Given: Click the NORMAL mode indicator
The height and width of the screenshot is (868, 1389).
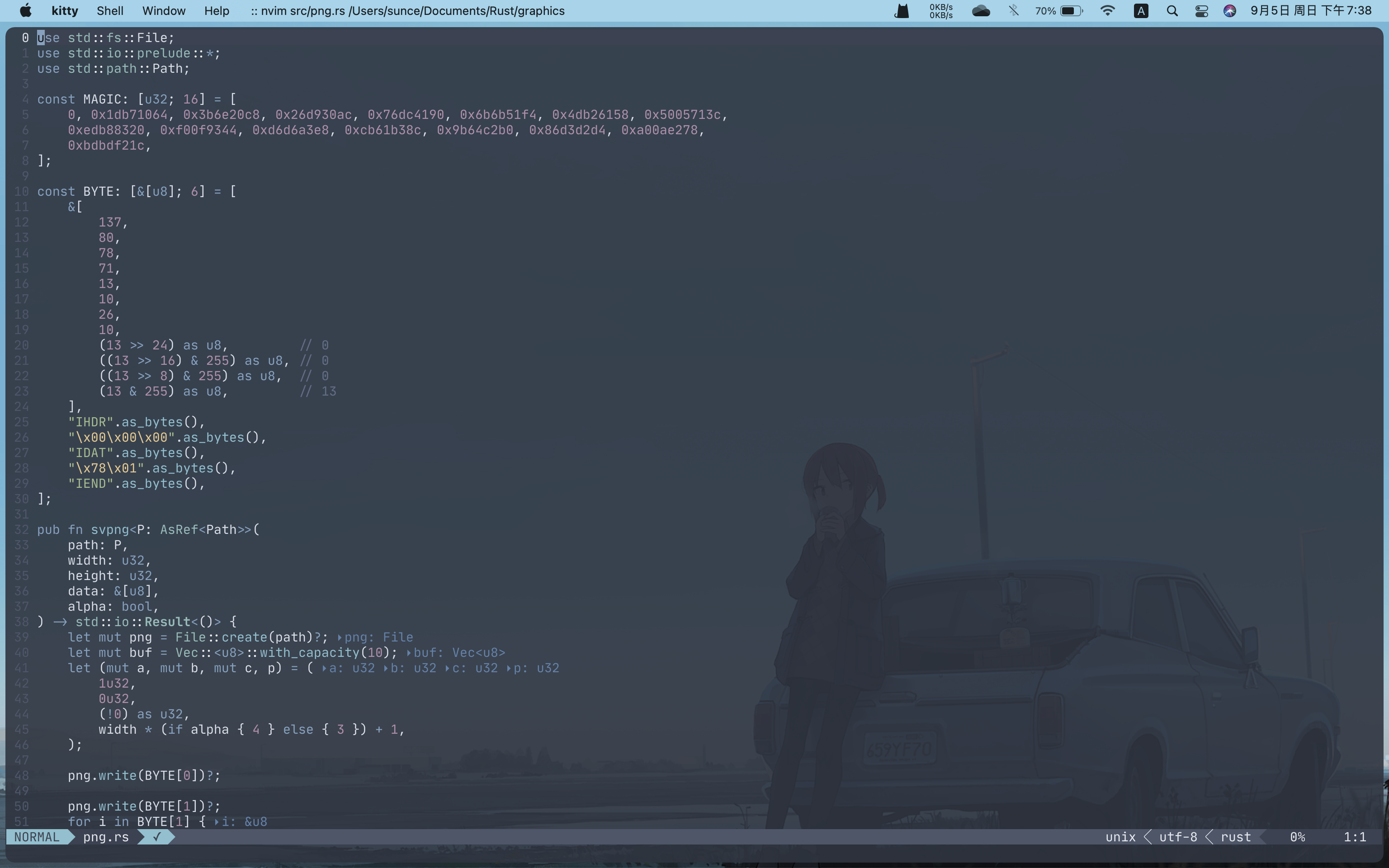Looking at the screenshot, I should [x=37, y=837].
